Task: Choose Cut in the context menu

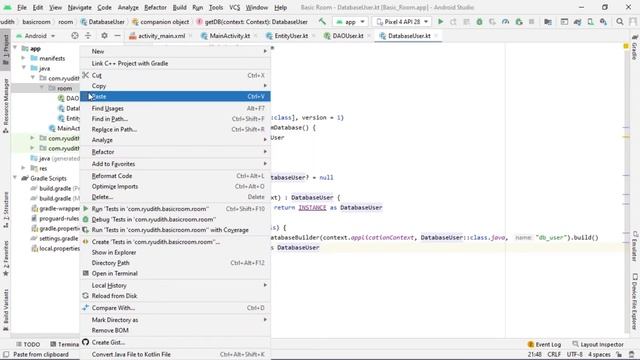Action: tap(175, 75)
